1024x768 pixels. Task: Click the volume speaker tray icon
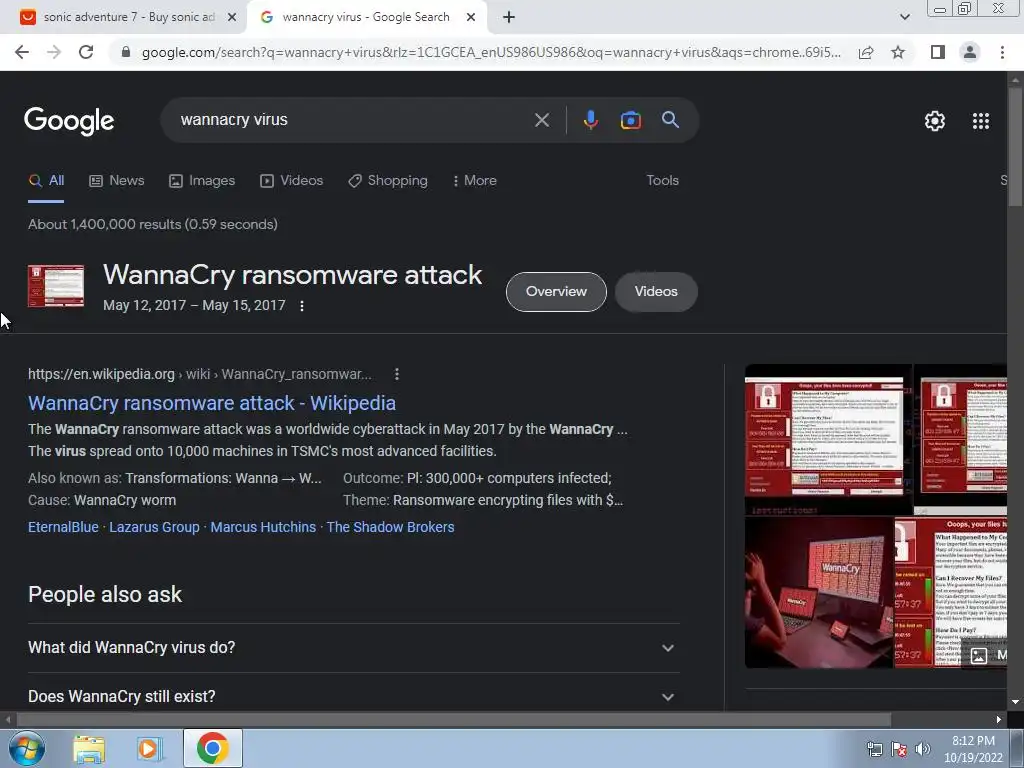pyautogui.click(x=923, y=749)
